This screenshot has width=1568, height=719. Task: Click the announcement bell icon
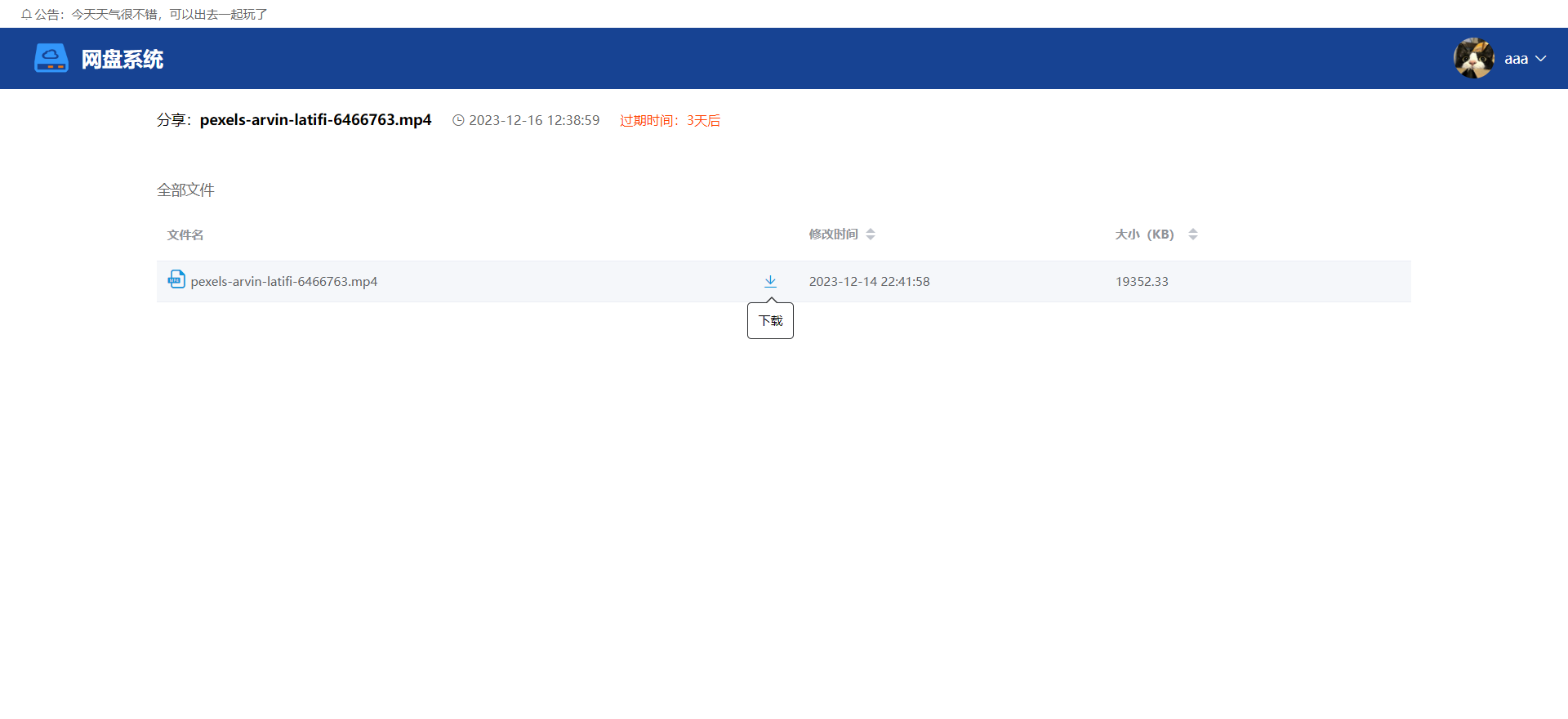tap(26, 15)
